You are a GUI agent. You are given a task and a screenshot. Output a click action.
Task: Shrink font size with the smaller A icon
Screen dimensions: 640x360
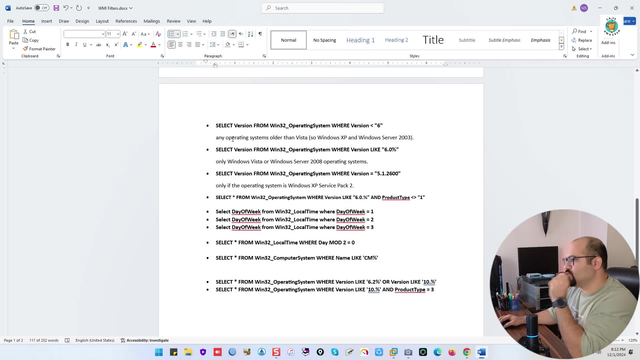click(134, 34)
